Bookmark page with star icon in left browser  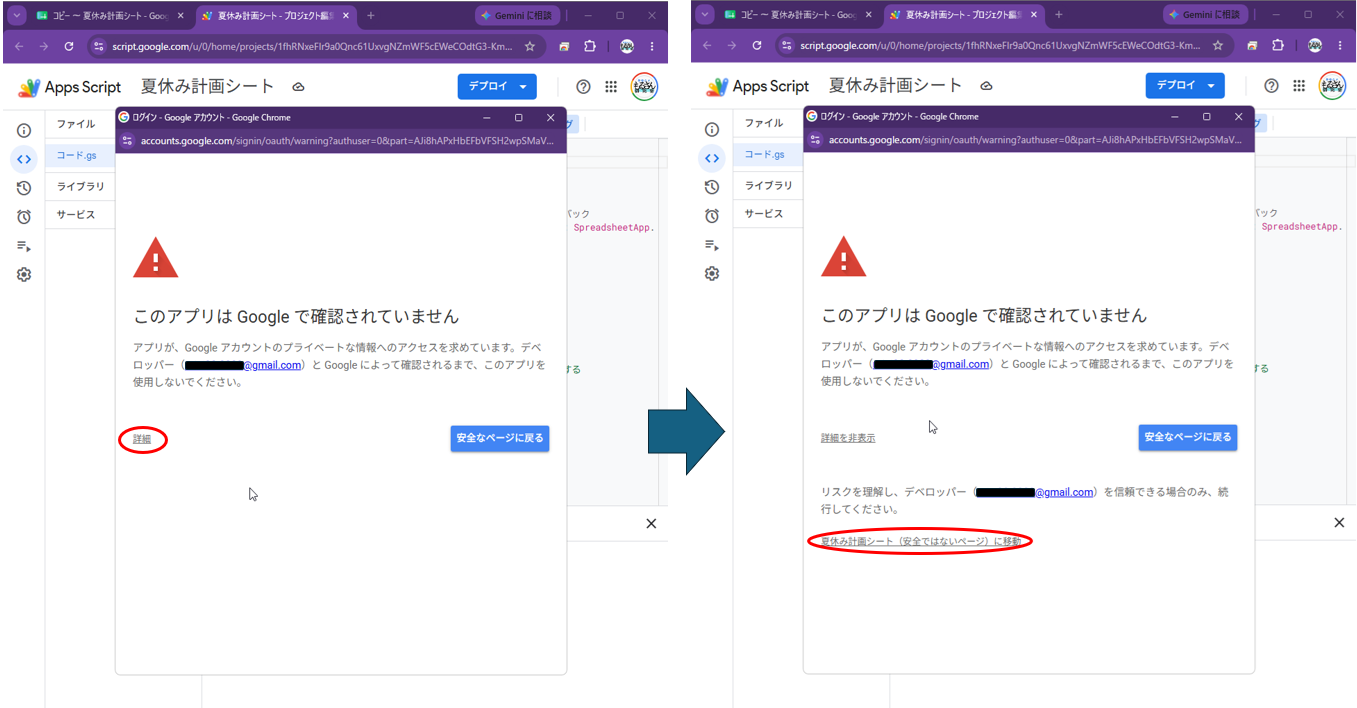click(x=530, y=46)
